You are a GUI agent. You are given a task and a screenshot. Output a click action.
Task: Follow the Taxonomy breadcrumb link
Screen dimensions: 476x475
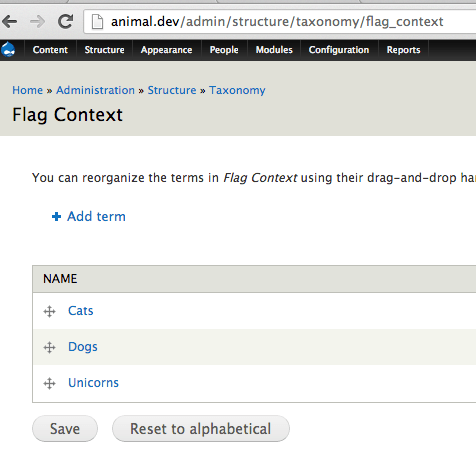237,90
